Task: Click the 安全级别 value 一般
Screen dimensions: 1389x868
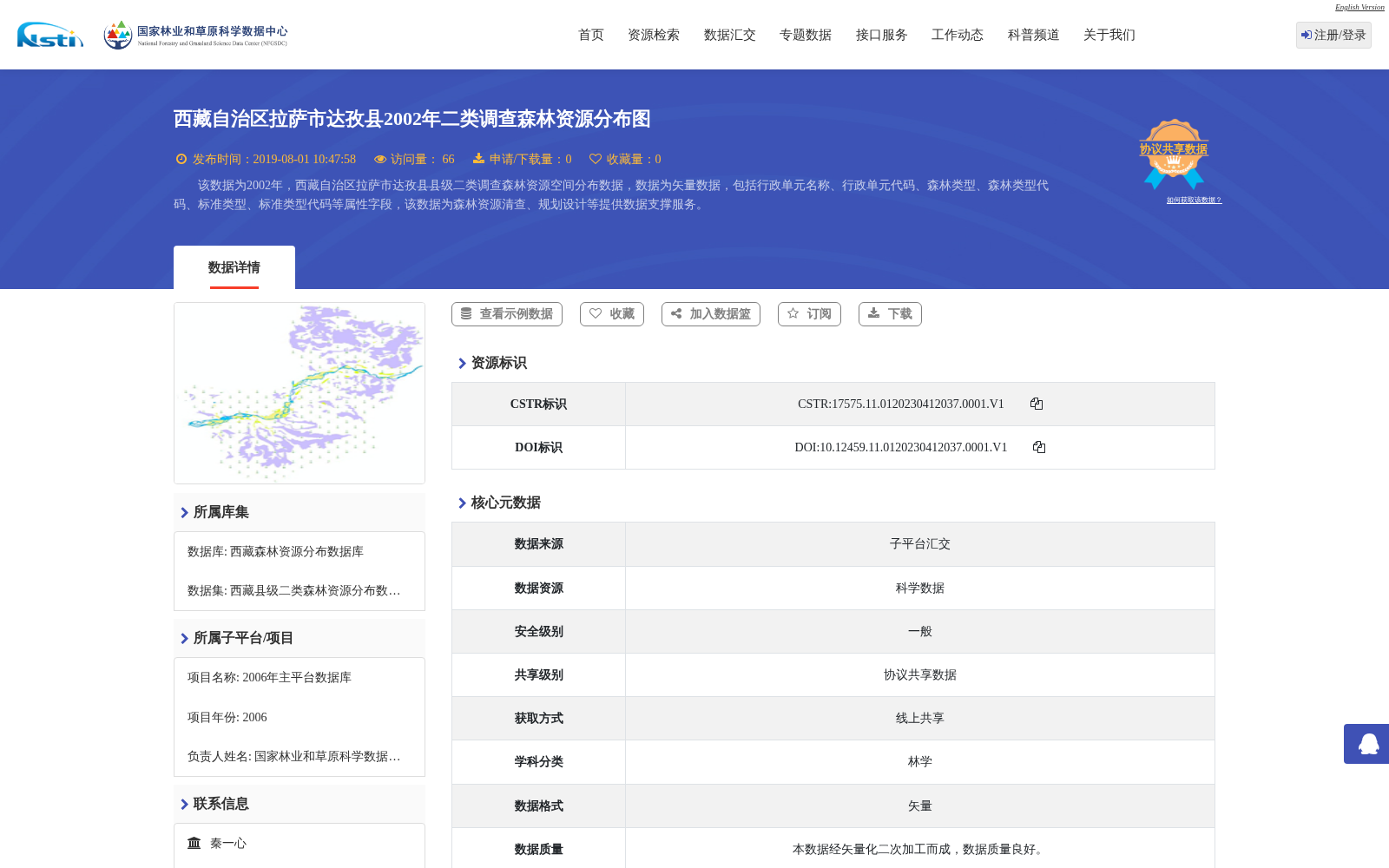Action: click(920, 631)
